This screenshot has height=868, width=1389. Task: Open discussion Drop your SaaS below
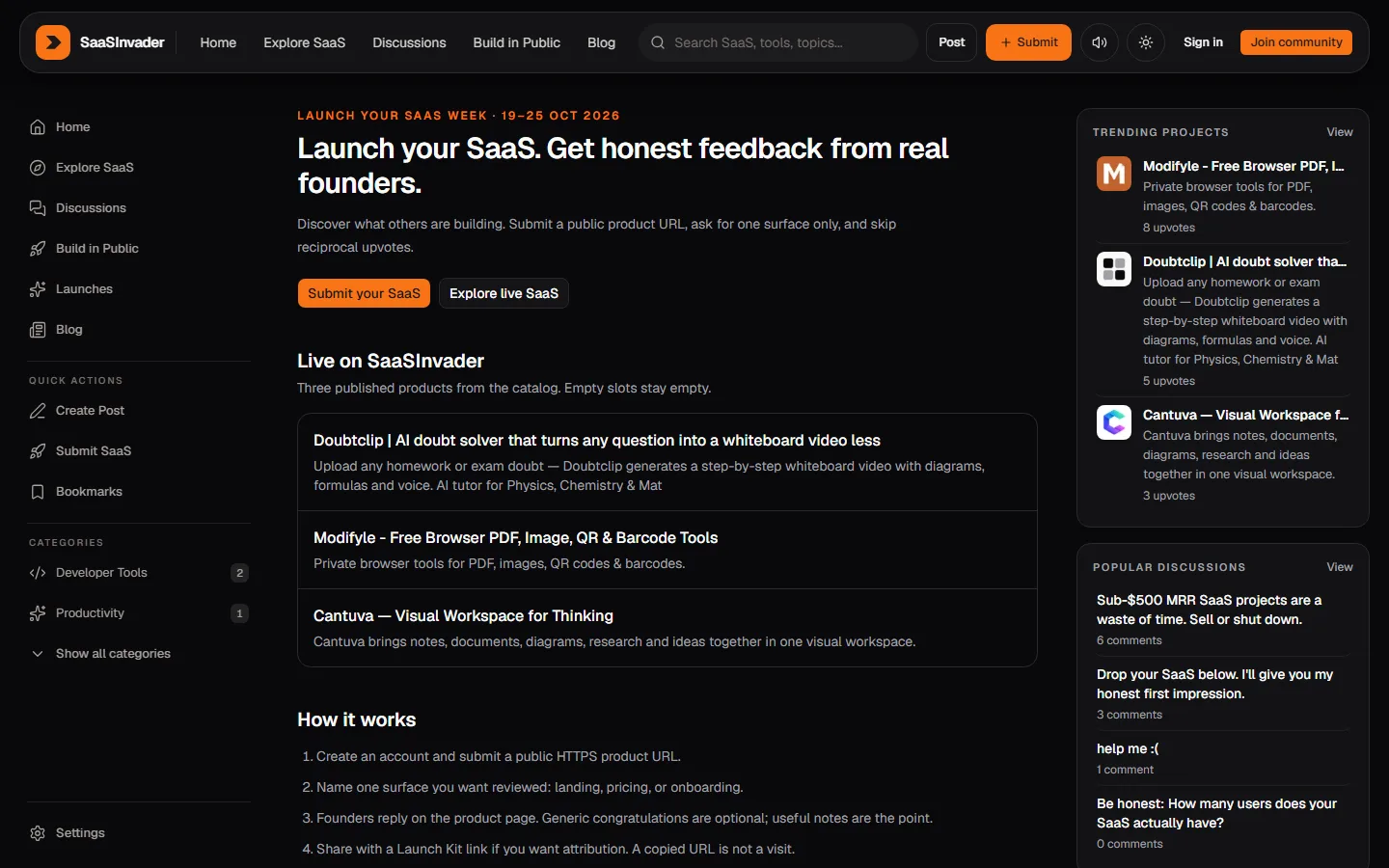pos(1215,684)
